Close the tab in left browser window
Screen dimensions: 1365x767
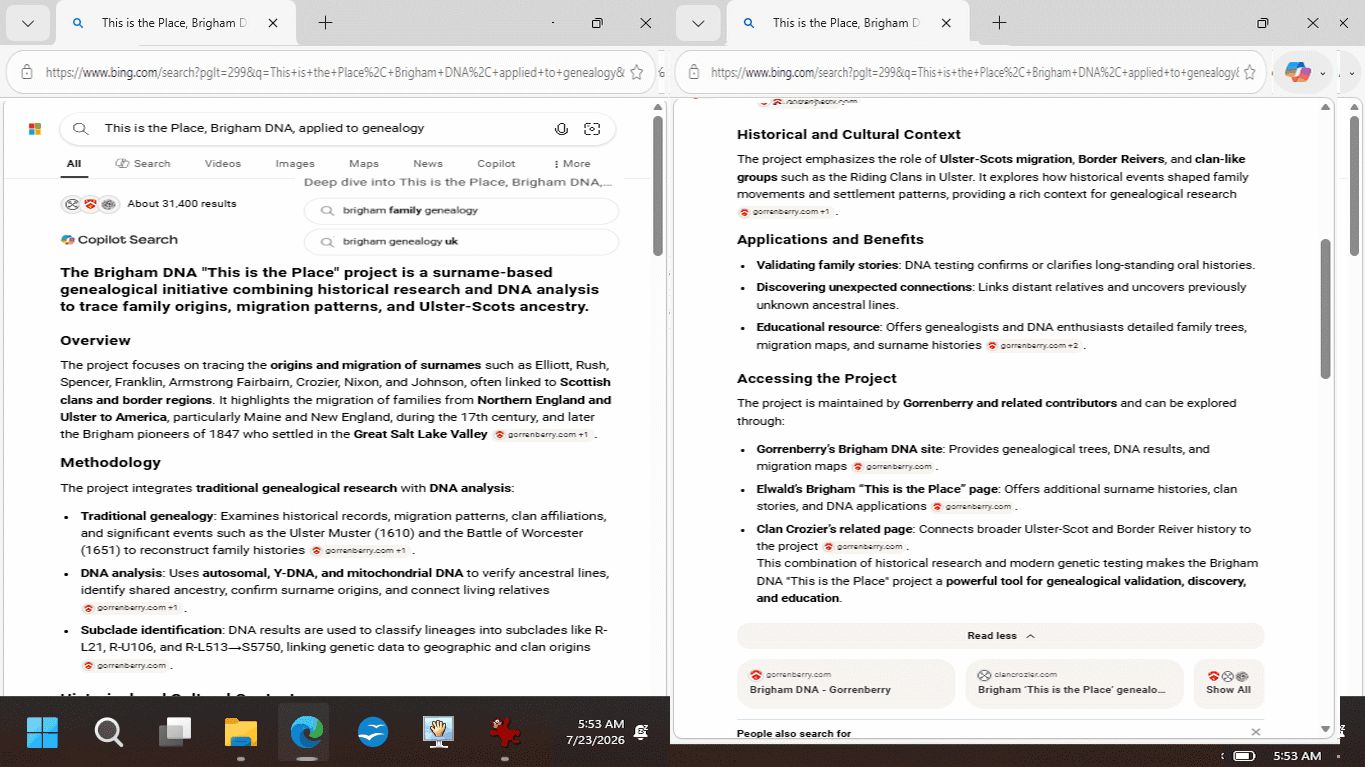[273, 23]
